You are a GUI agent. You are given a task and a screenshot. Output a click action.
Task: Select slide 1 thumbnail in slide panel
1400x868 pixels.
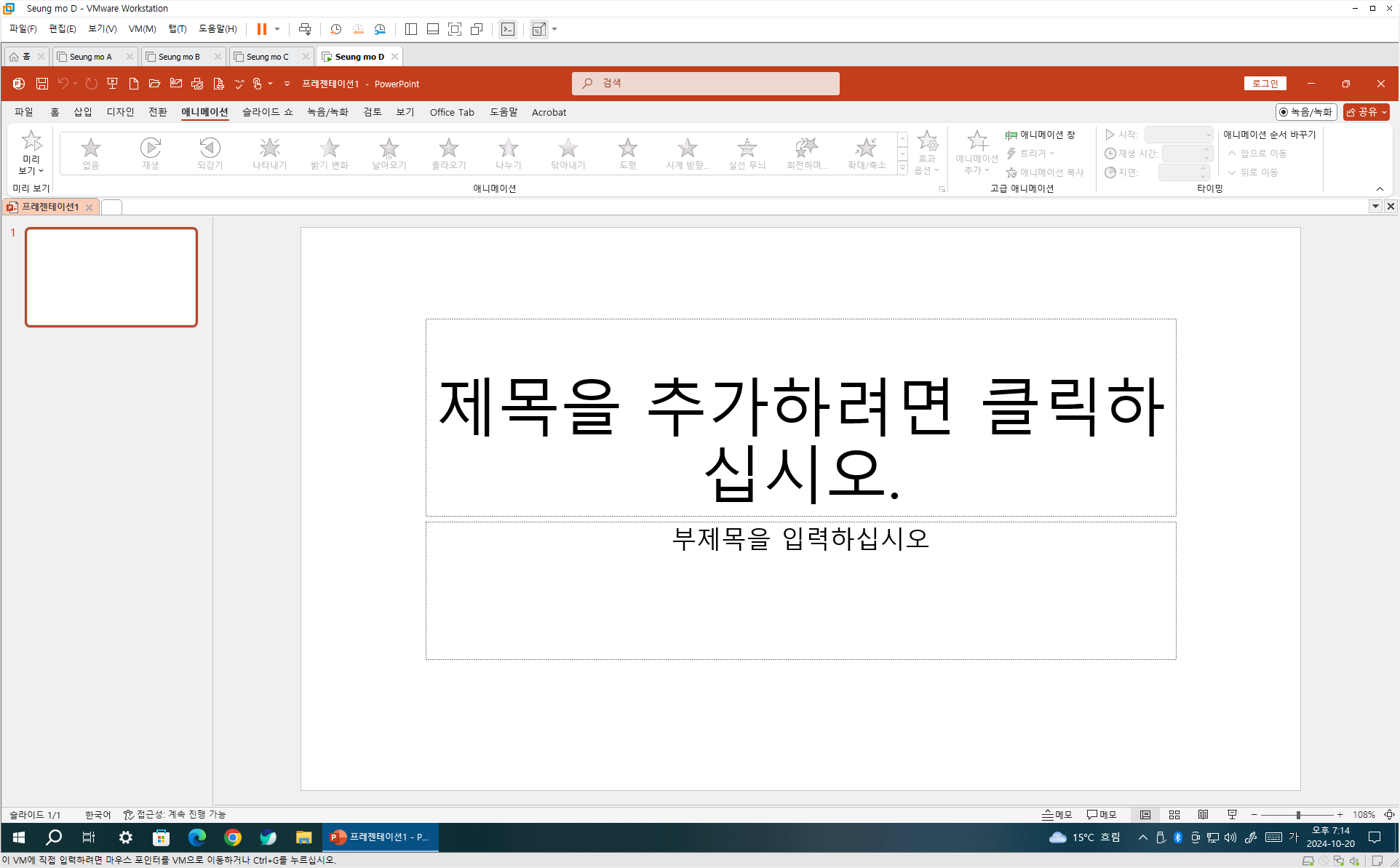tap(111, 277)
